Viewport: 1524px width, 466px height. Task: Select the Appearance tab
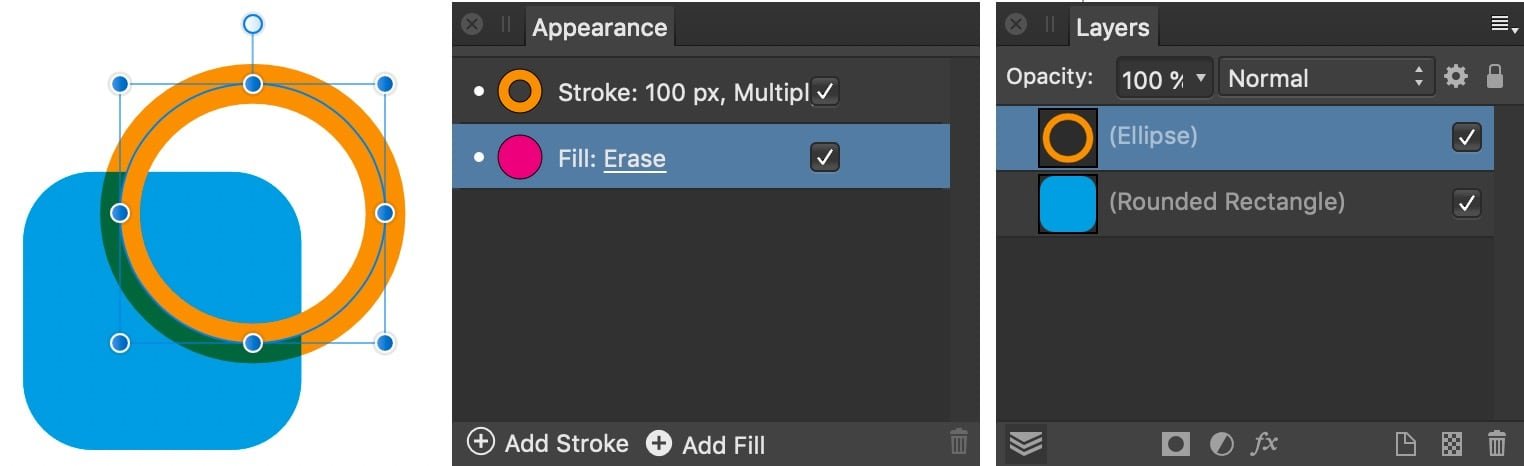[x=599, y=27]
